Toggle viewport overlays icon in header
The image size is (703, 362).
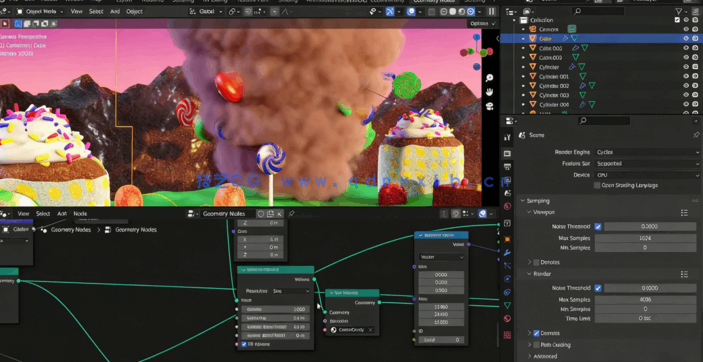[x=411, y=12]
